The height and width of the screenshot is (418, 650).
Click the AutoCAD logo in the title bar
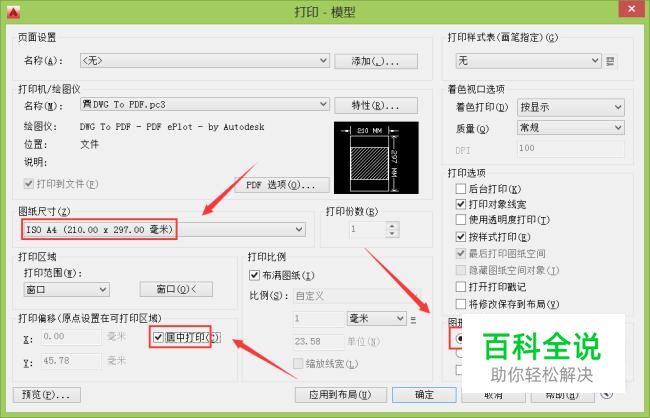coord(13,12)
